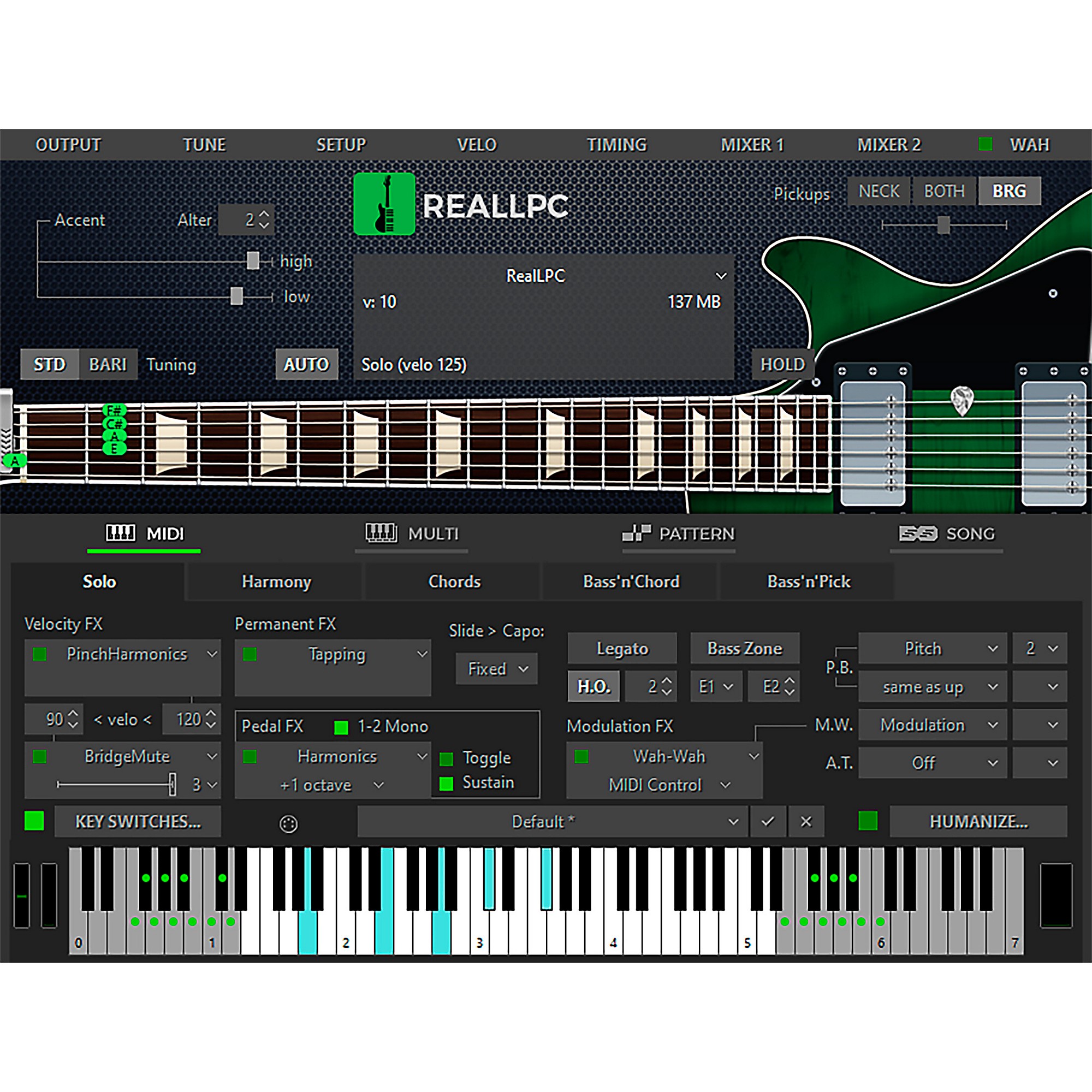This screenshot has height=1092, width=1092.
Task: Expand the 'same as up' pitch bend dropdown
Action: [993, 687]
